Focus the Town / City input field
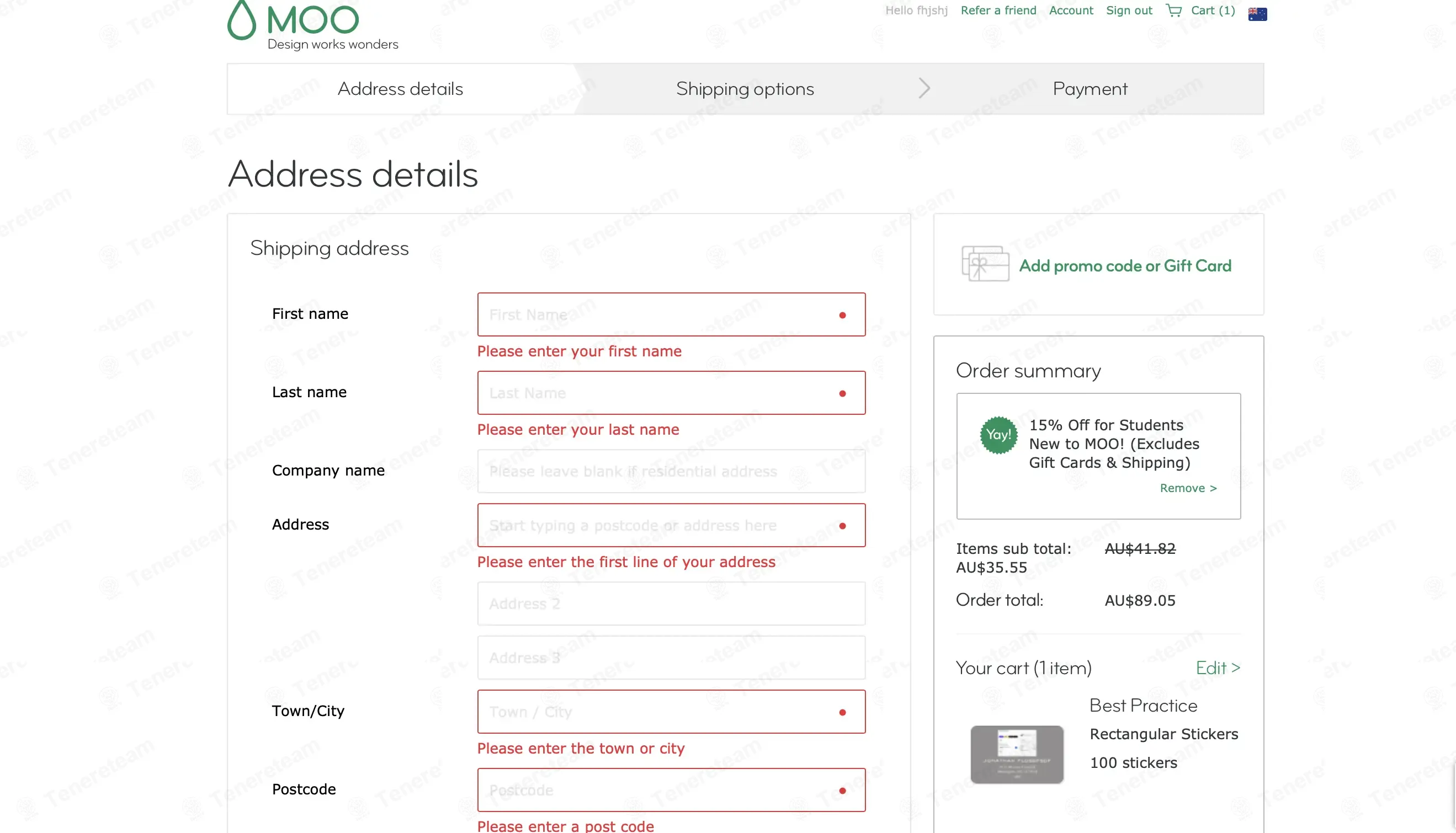The width and height of the screenshot is (1456, 833). 658,712
